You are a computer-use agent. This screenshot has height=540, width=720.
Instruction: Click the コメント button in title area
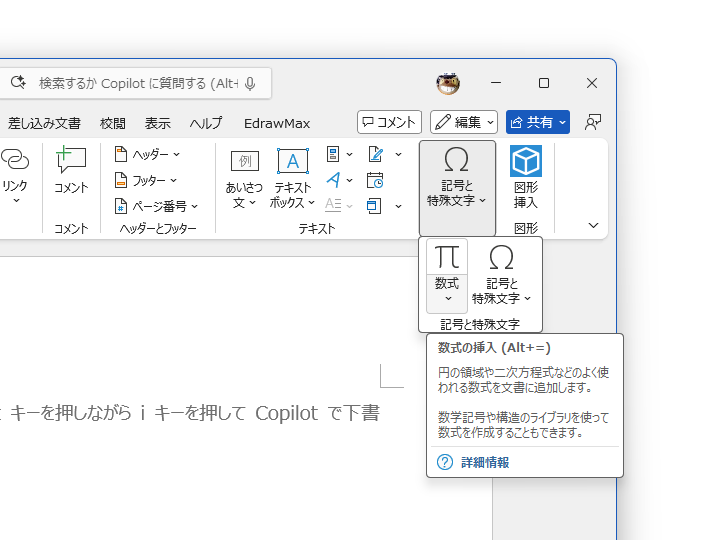pos(389,122)
